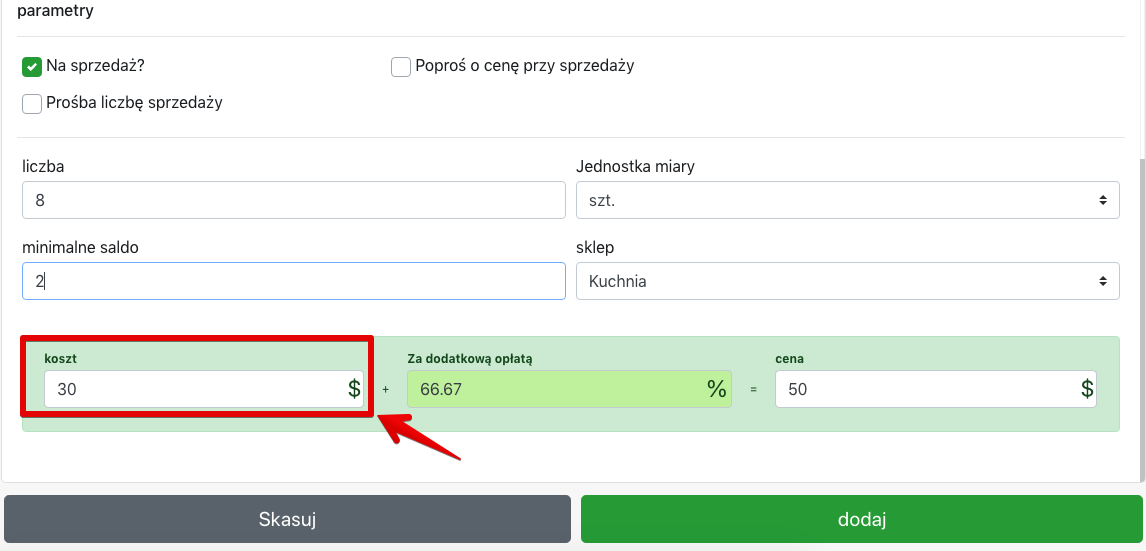This screenshot has width=1146, height=551.
Task: Click the dollar icon in cena field
Action: (x=1086, y=389)
